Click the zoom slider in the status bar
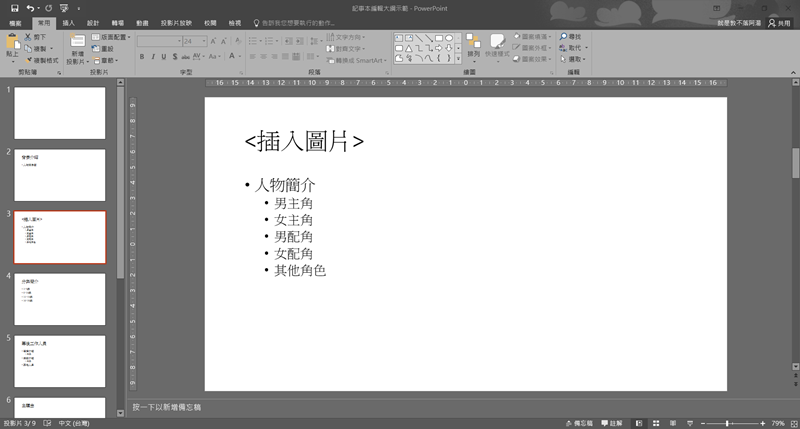 733,423
